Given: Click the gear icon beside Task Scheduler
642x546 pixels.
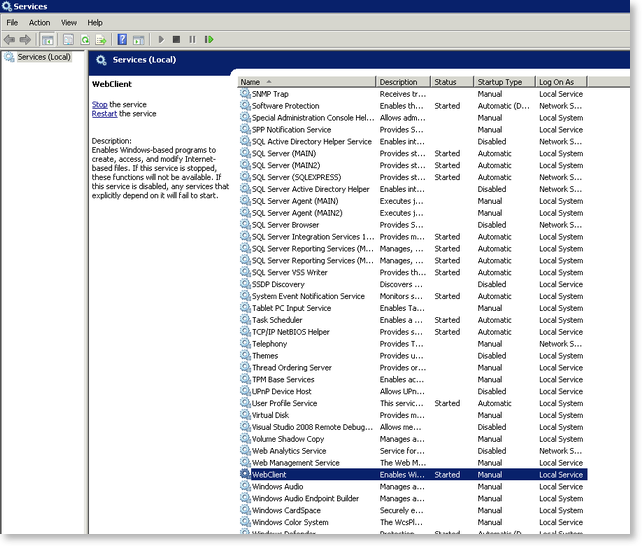Looking at the screenshot, I should coord(245,320).
